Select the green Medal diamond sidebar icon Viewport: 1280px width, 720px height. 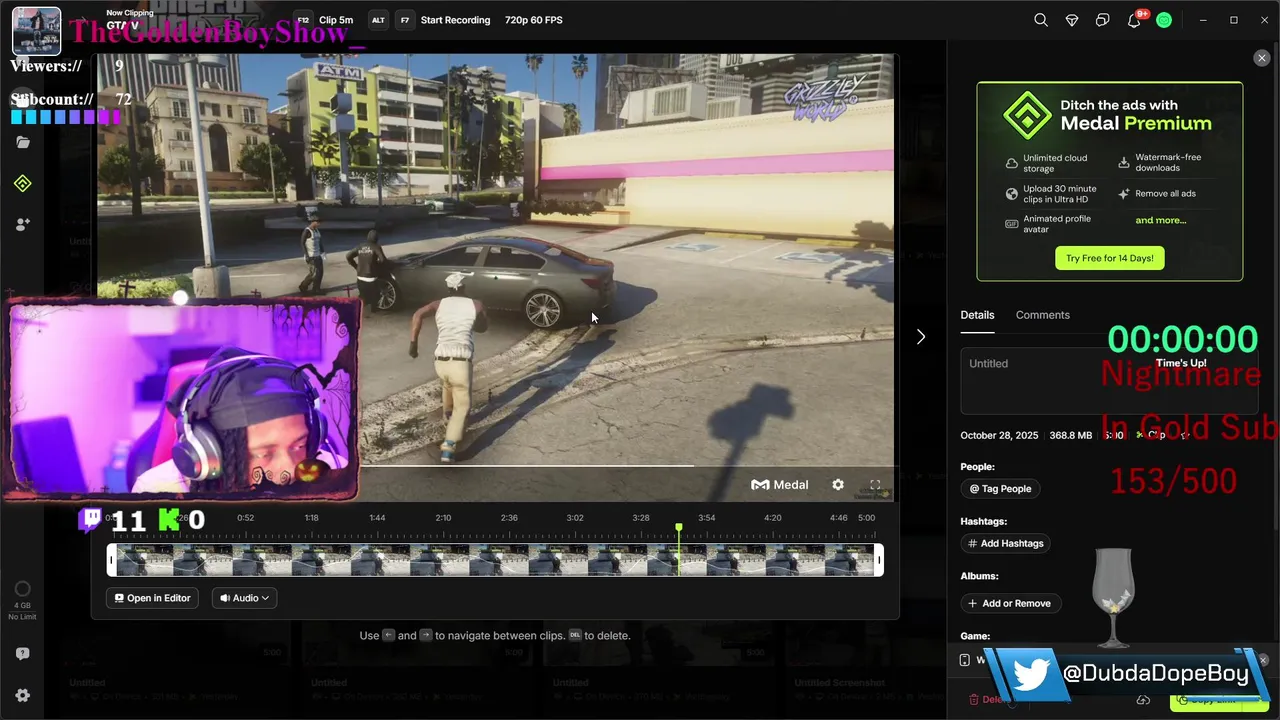click(x=23, y=184)
